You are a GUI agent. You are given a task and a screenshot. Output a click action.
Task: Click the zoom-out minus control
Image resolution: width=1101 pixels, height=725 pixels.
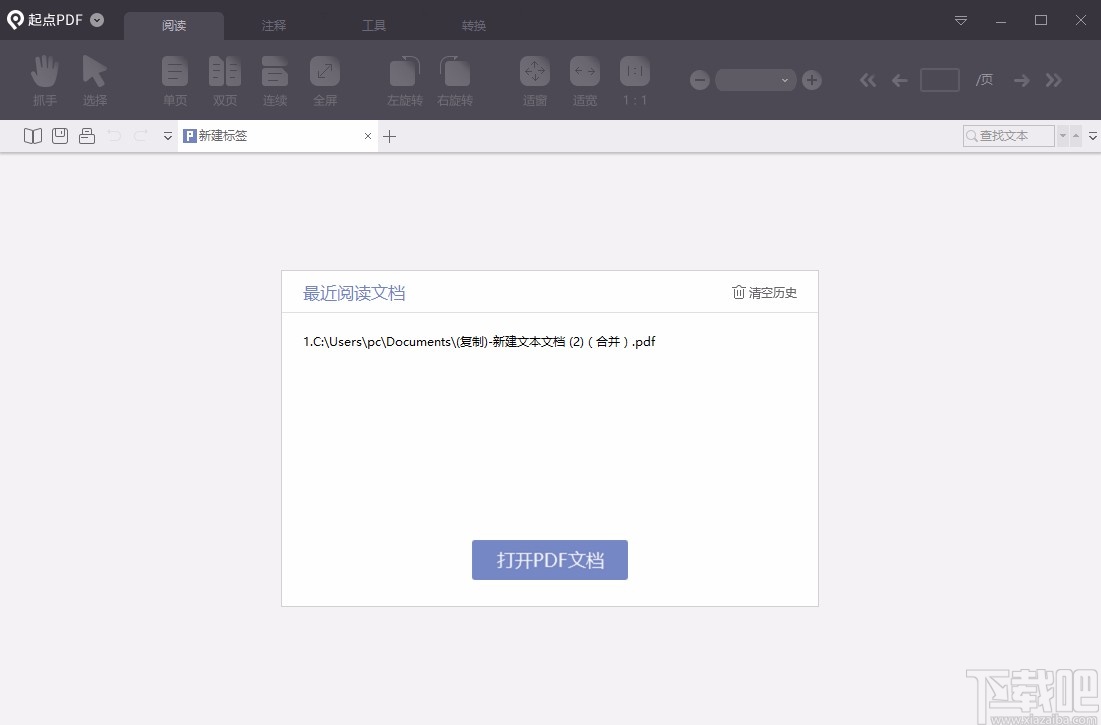pos(699,79)
